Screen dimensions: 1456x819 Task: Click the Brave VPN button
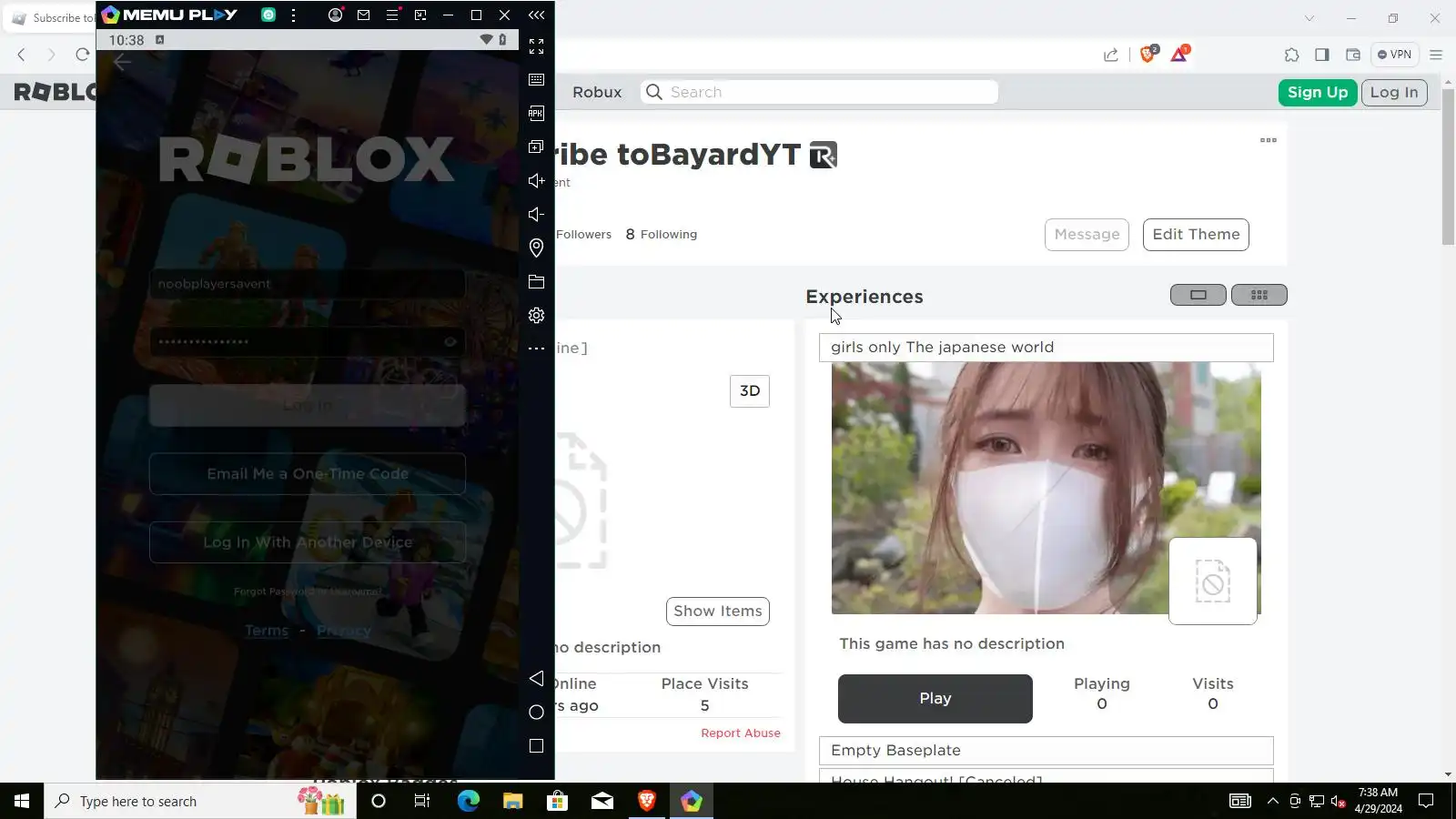[x=1394, y=55]
